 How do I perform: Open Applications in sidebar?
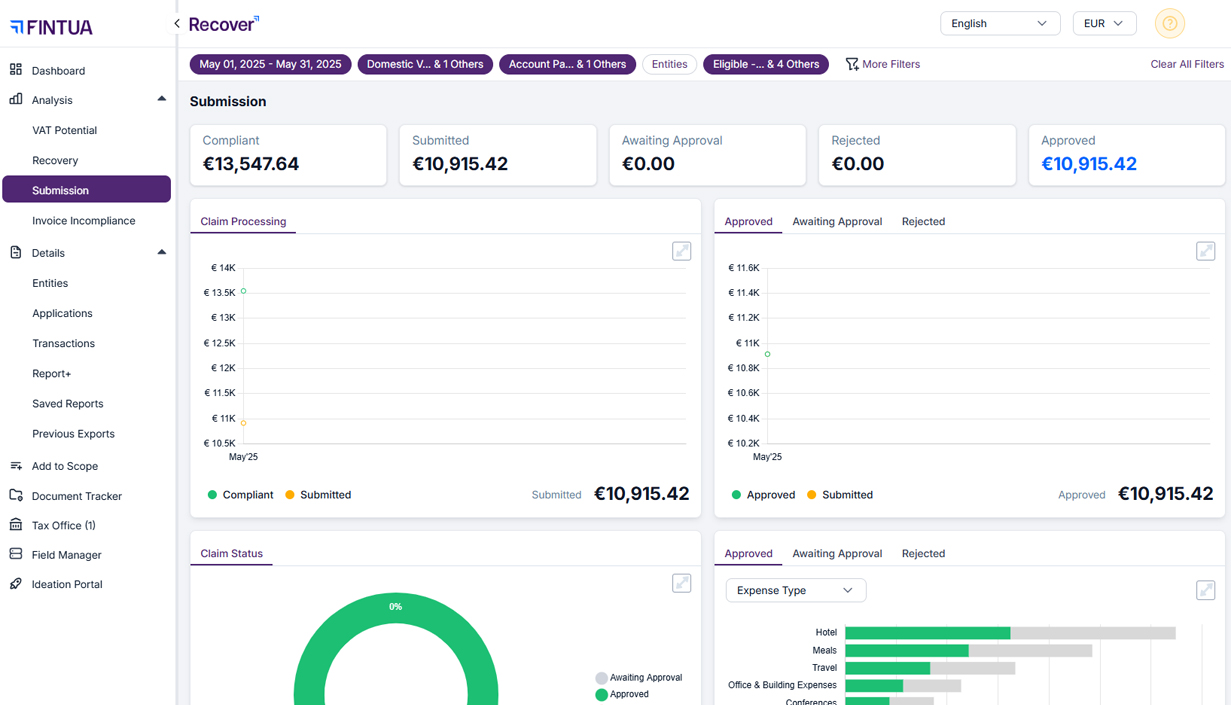(62, 313)
